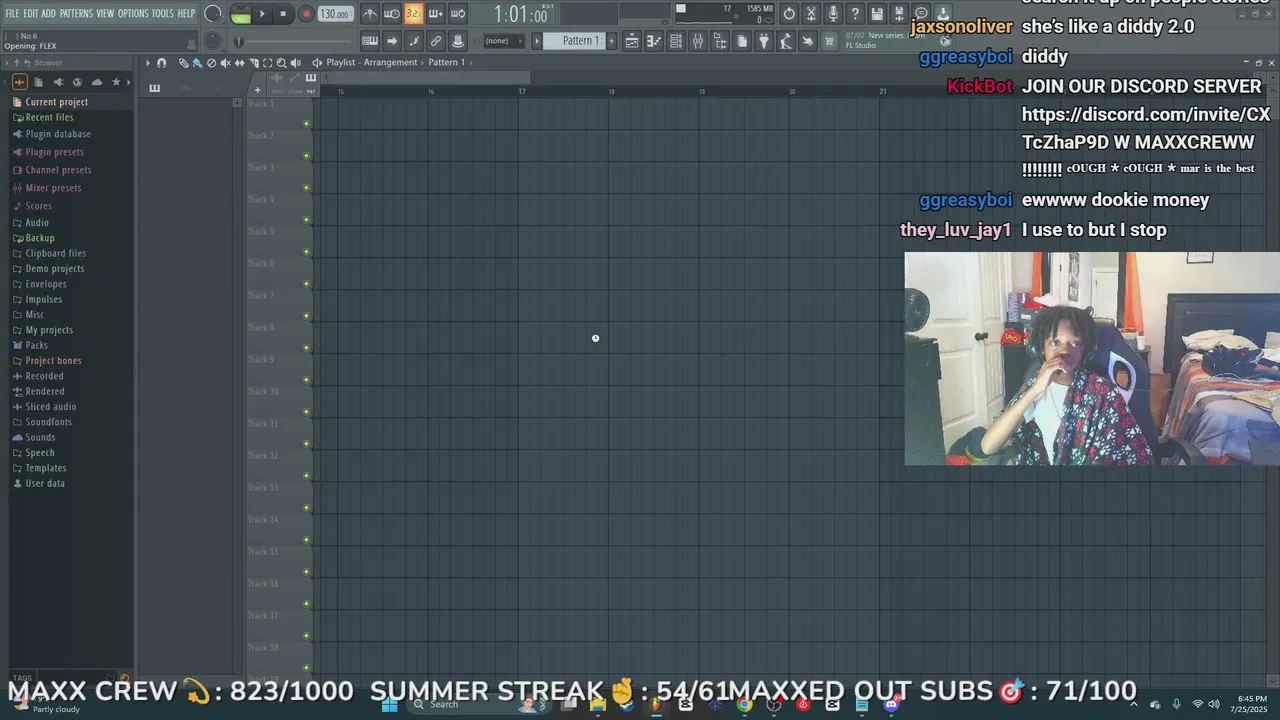Toggle step editing mode icon
Screen dimensions: 1280x720
click(414, 41)
